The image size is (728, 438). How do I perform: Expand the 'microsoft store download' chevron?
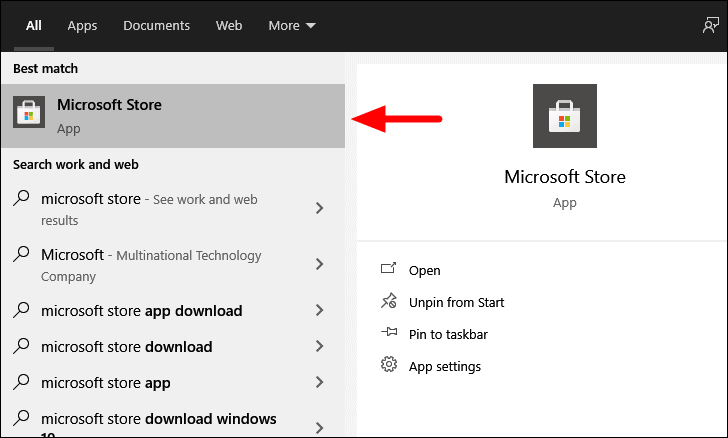pyautogui.click(x=319, y=346)
